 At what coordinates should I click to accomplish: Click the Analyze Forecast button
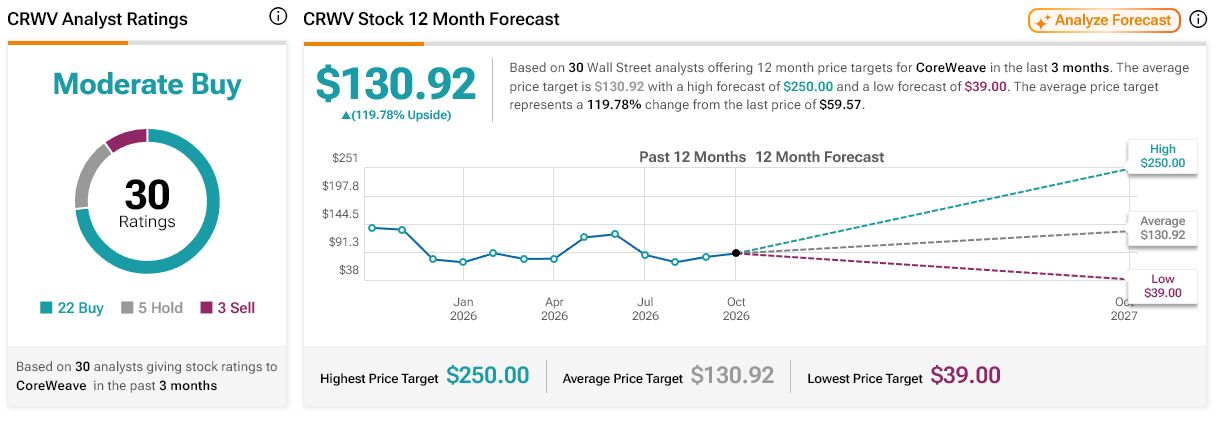pyautogui.click(x=1104, y=20)
